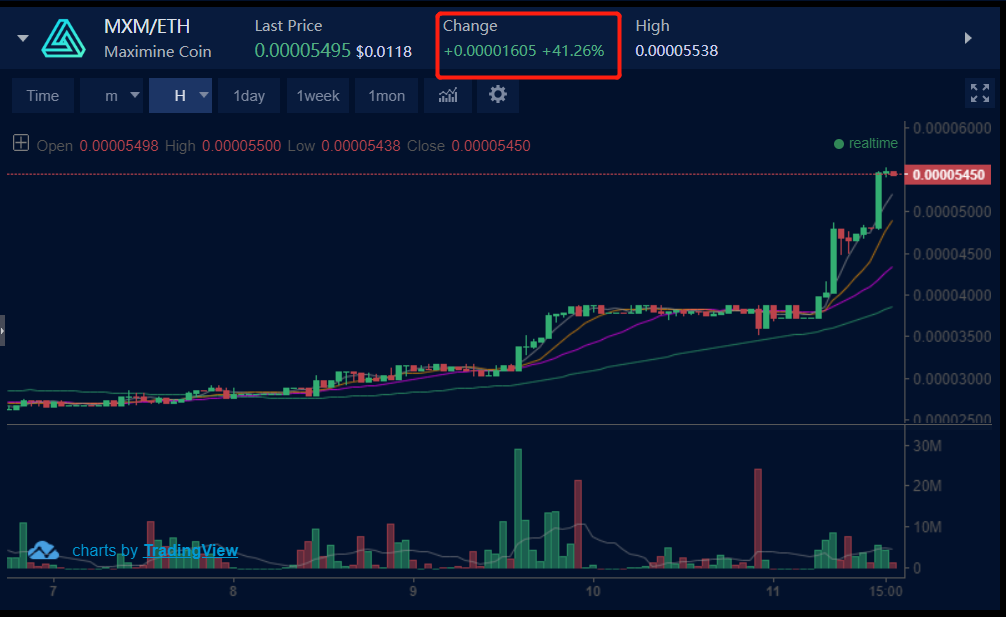Click the red 0.00005450 price label
Viewport: 1006px width, 617px height.
(948, 174)
